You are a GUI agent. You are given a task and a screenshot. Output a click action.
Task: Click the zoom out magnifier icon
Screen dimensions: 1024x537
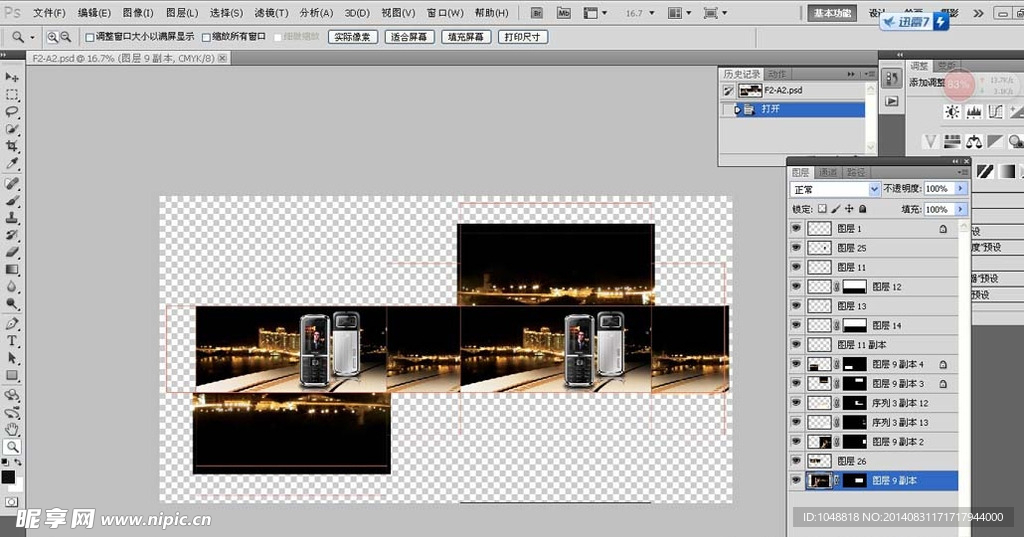tap(66, 37)
